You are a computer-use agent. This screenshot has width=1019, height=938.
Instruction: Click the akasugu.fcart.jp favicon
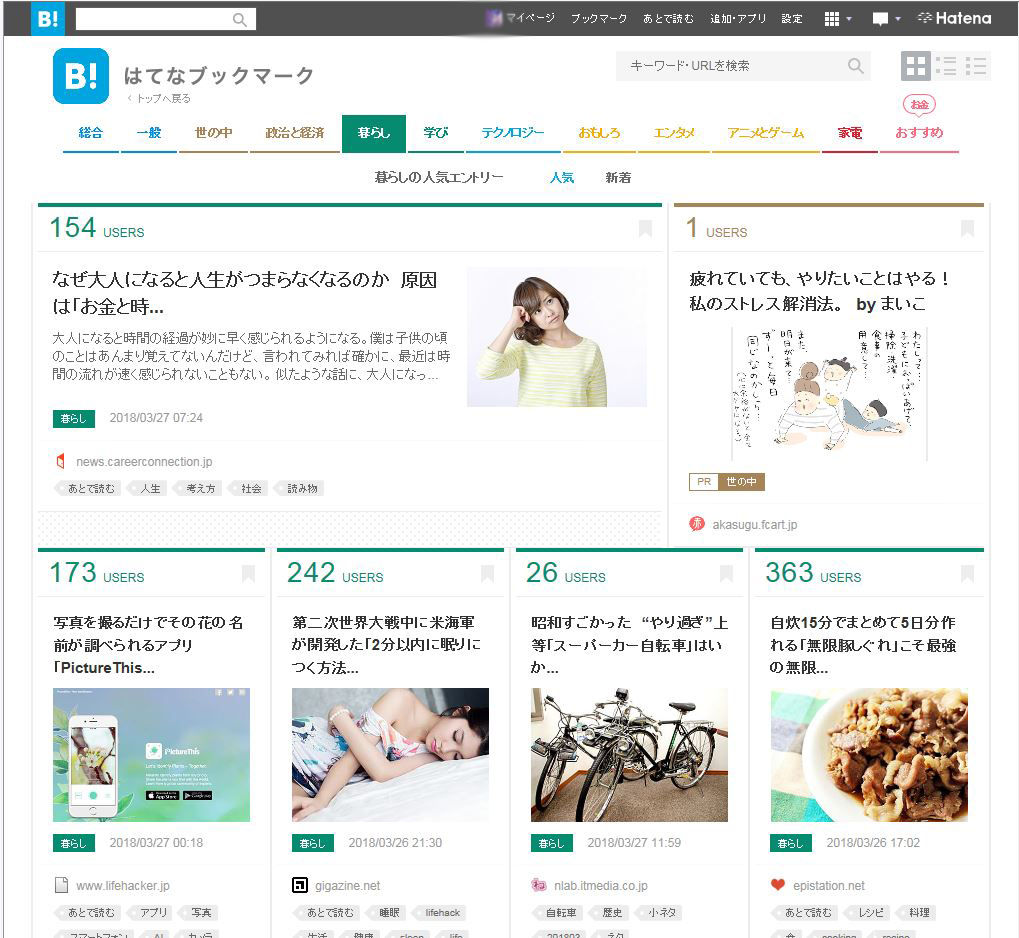click(x=697, y=524)
